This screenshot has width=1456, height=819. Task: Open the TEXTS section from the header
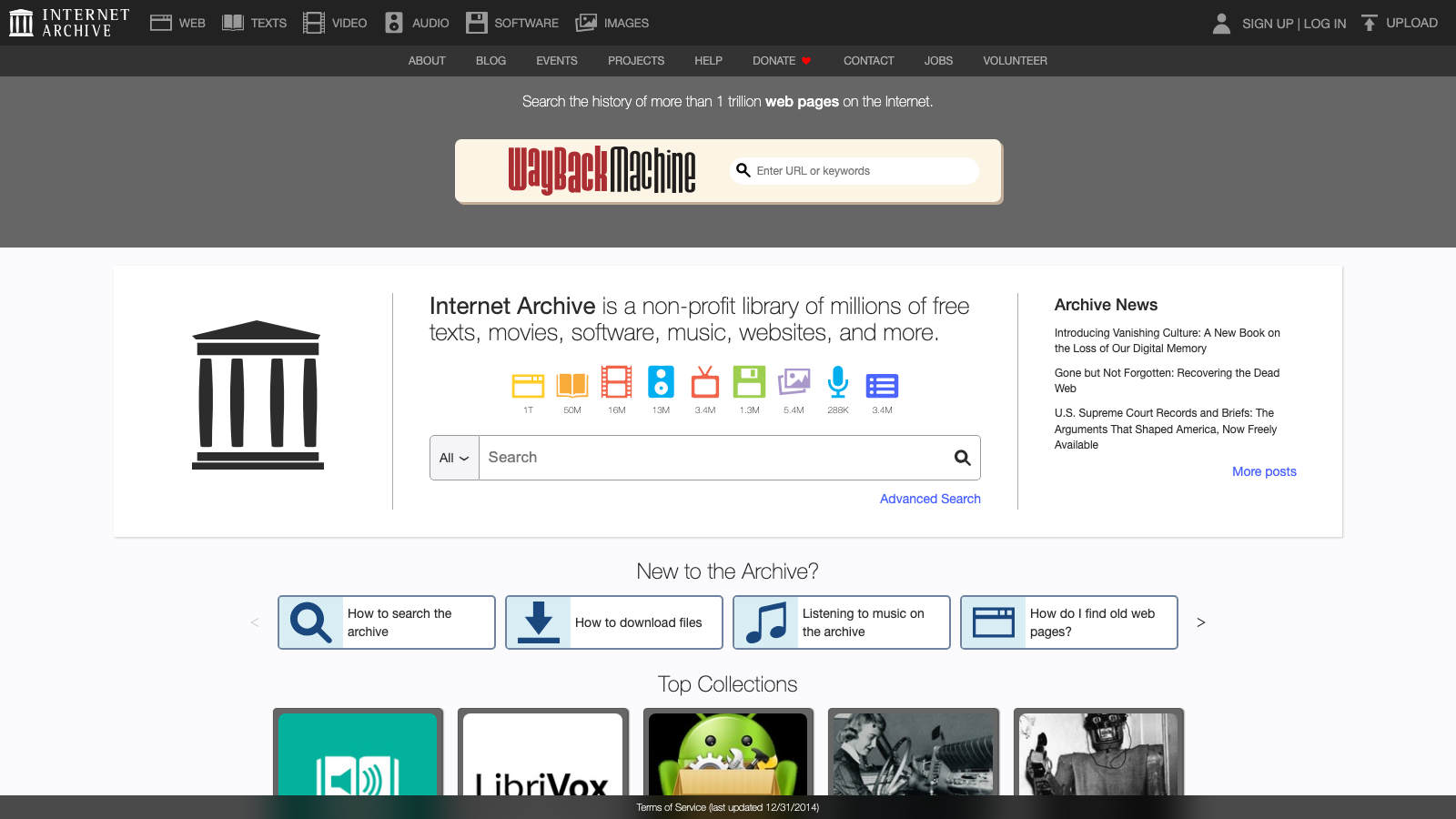click(232, 22)
